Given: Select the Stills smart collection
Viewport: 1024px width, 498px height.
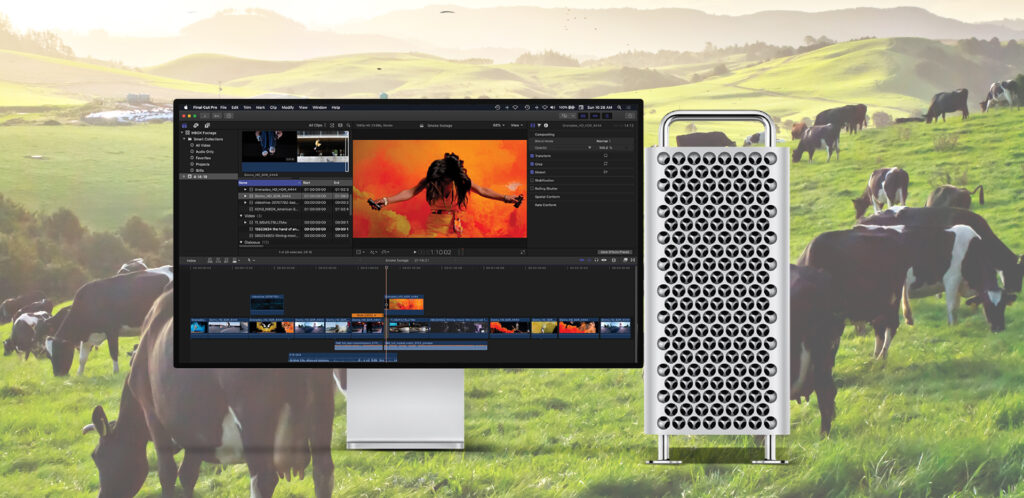Looking at the screenshot, I should 200,168.
